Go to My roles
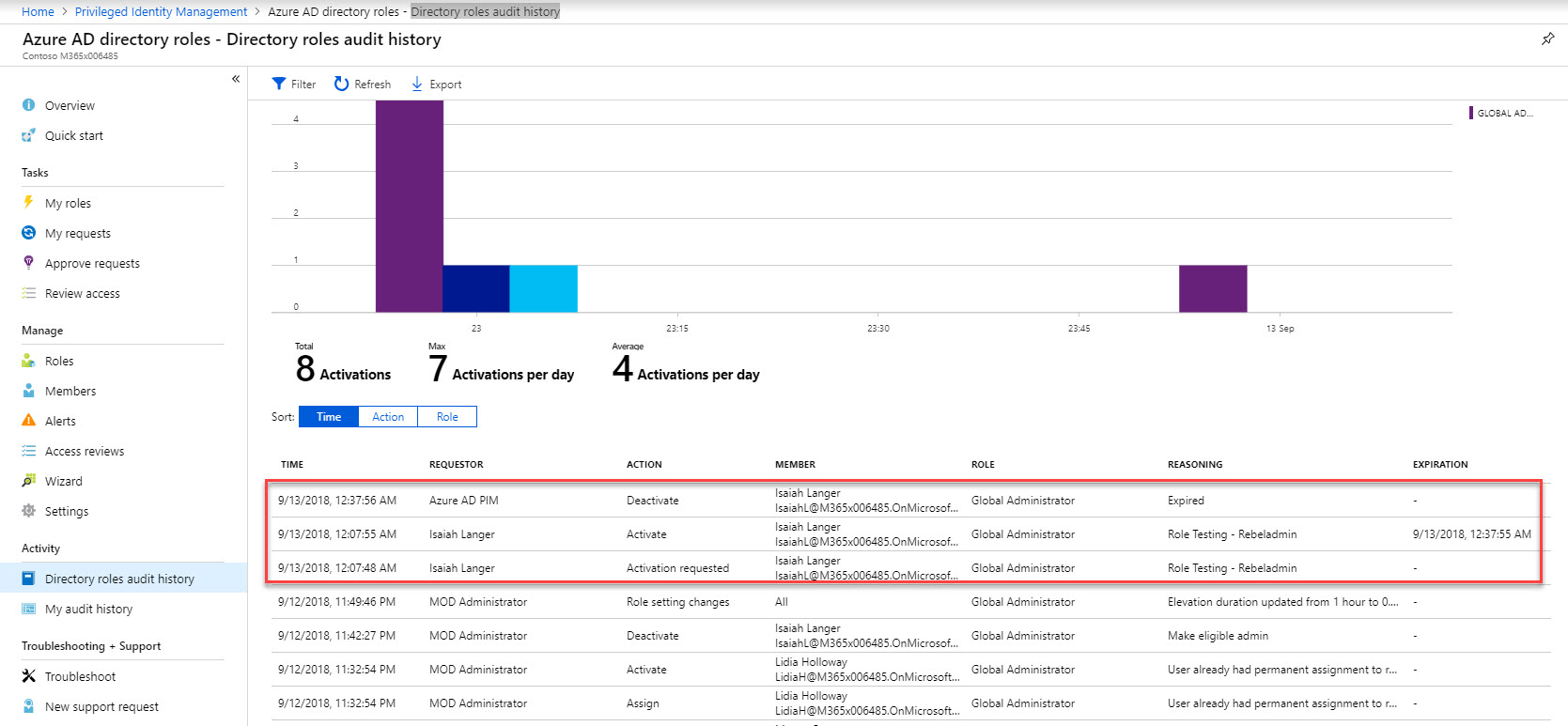The image size is (1568, 726). (68, 203)
